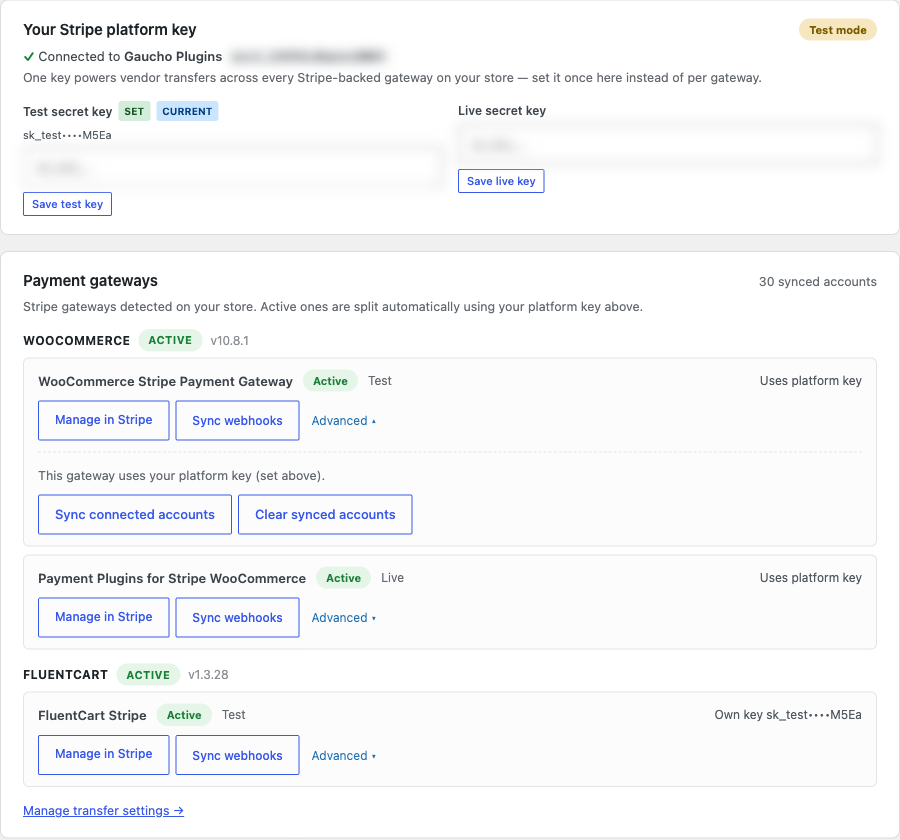
Task: Expand Advanced options for FluentCart Stripe
Action: [x=343, y=756]
